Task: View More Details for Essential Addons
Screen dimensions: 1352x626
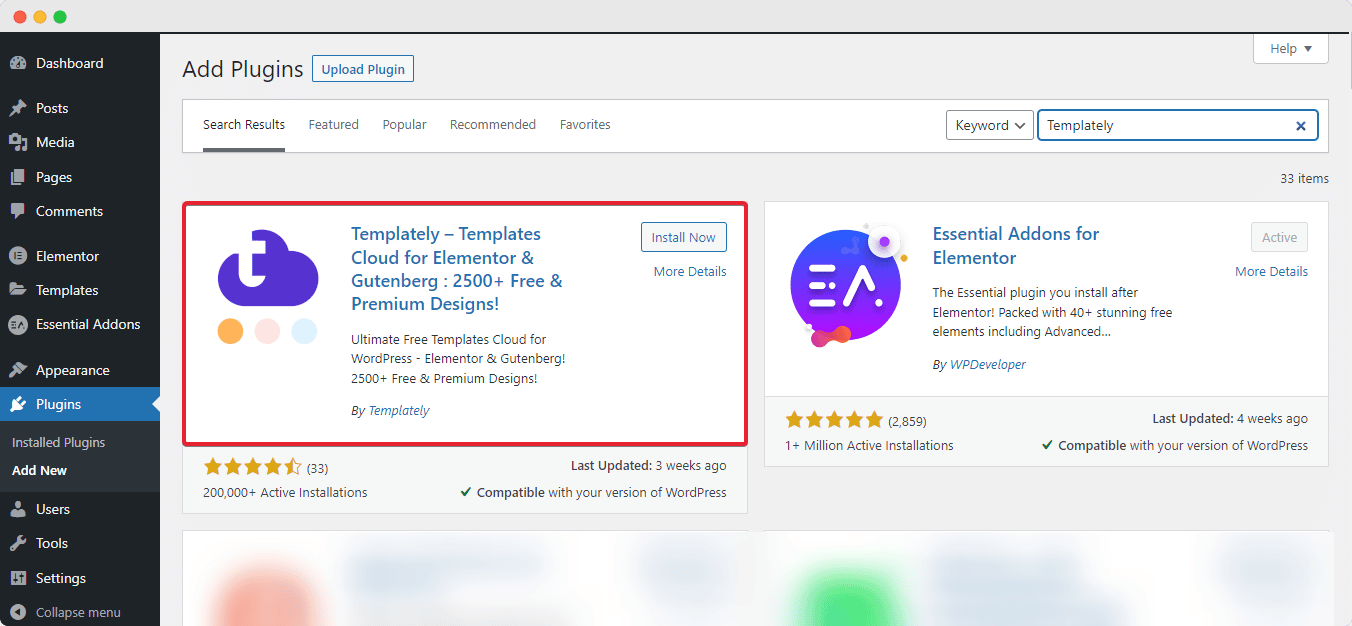Action: point(1271,272)
